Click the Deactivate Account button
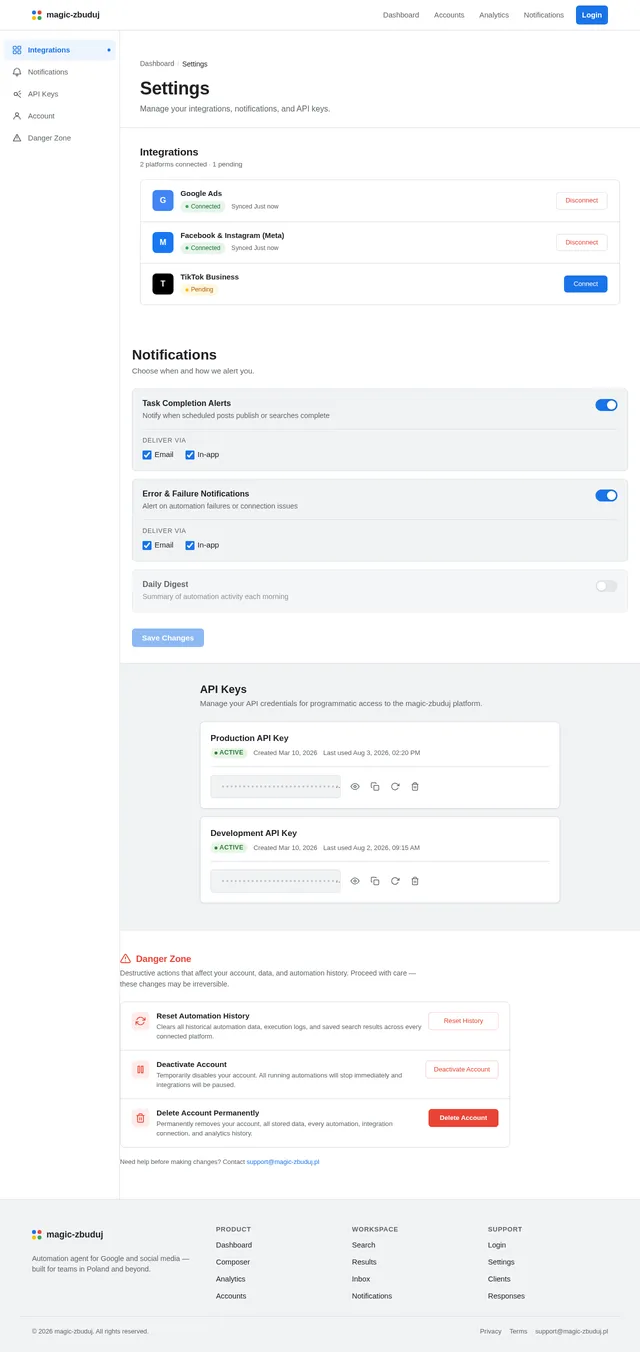The image size is (640, 1352). point(462,1069)
